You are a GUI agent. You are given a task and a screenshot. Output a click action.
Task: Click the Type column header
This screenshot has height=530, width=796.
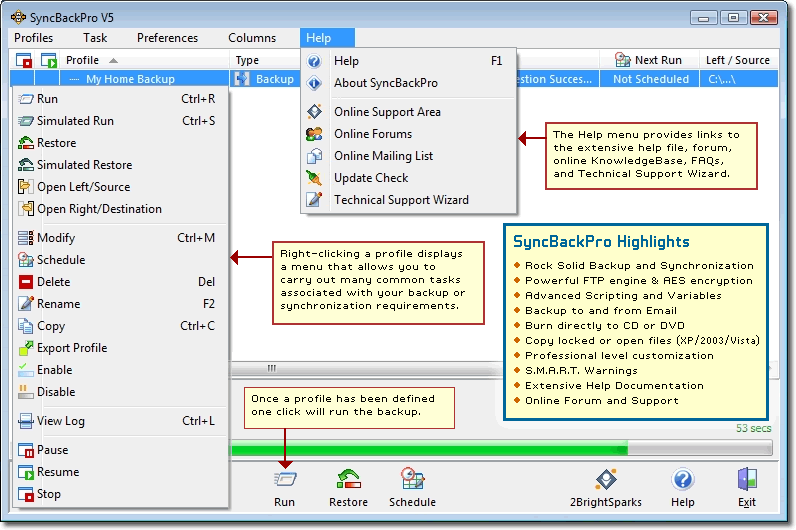pos(265,60)
